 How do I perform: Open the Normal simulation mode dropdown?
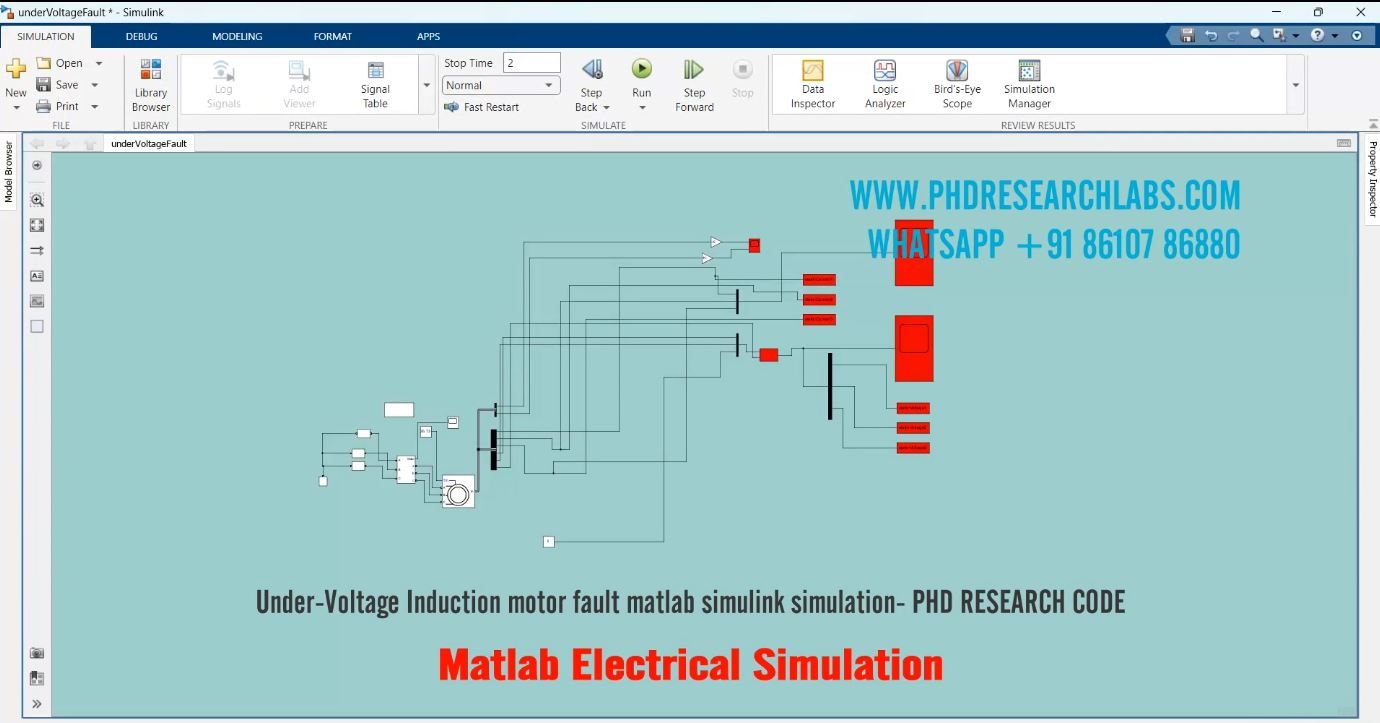tap(501, 85)
